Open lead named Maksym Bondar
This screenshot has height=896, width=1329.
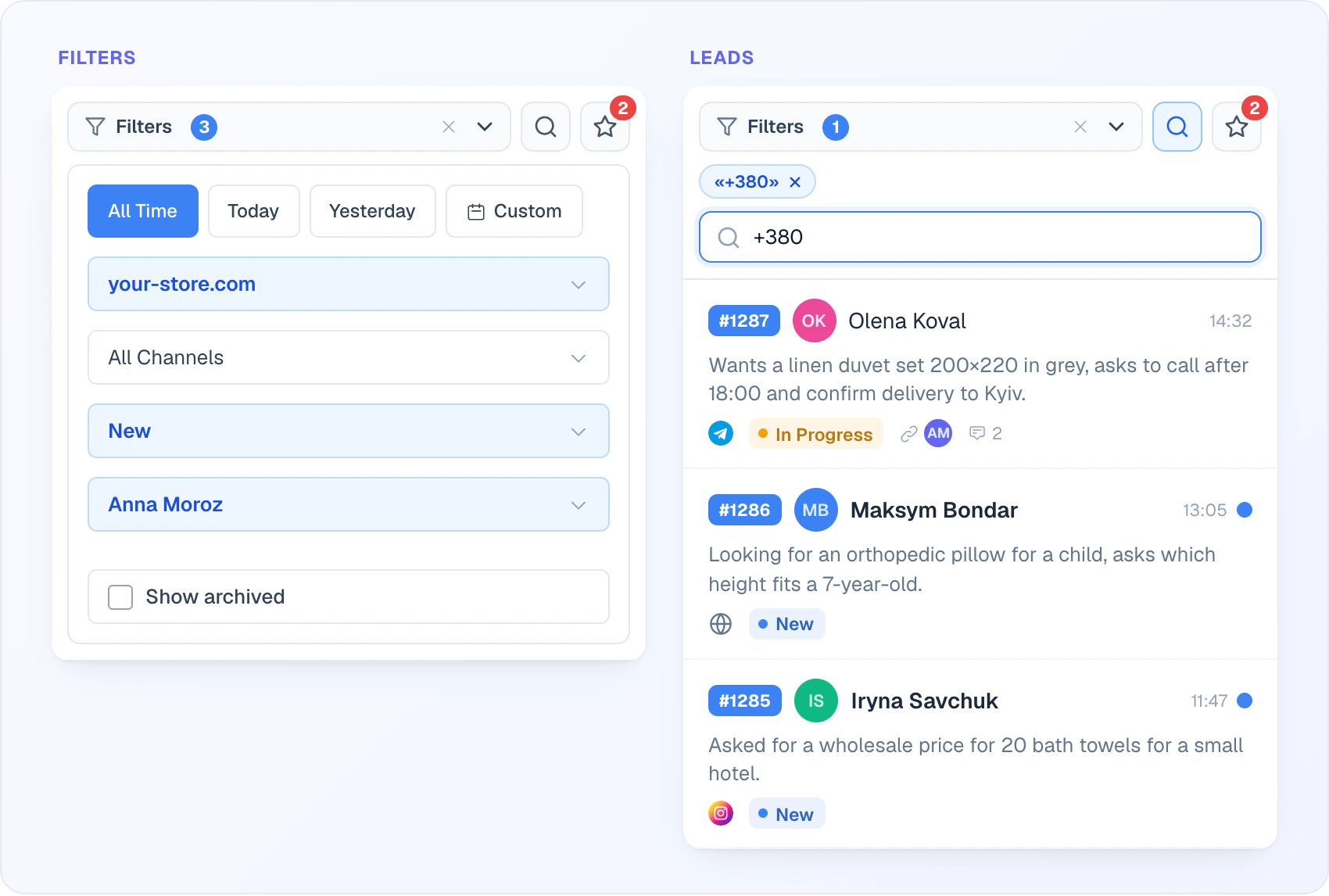pyautogui.click(x=934, y=511)
